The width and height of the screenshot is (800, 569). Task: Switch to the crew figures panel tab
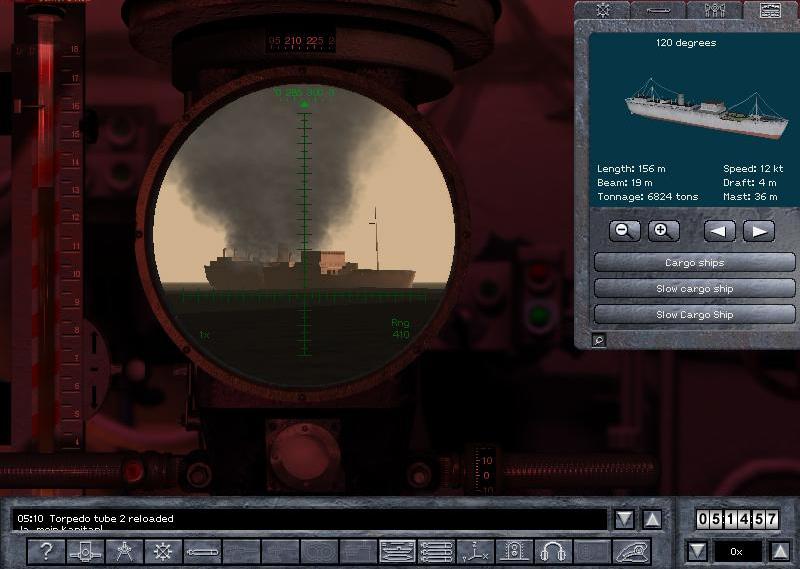click(x=714, y=10)
